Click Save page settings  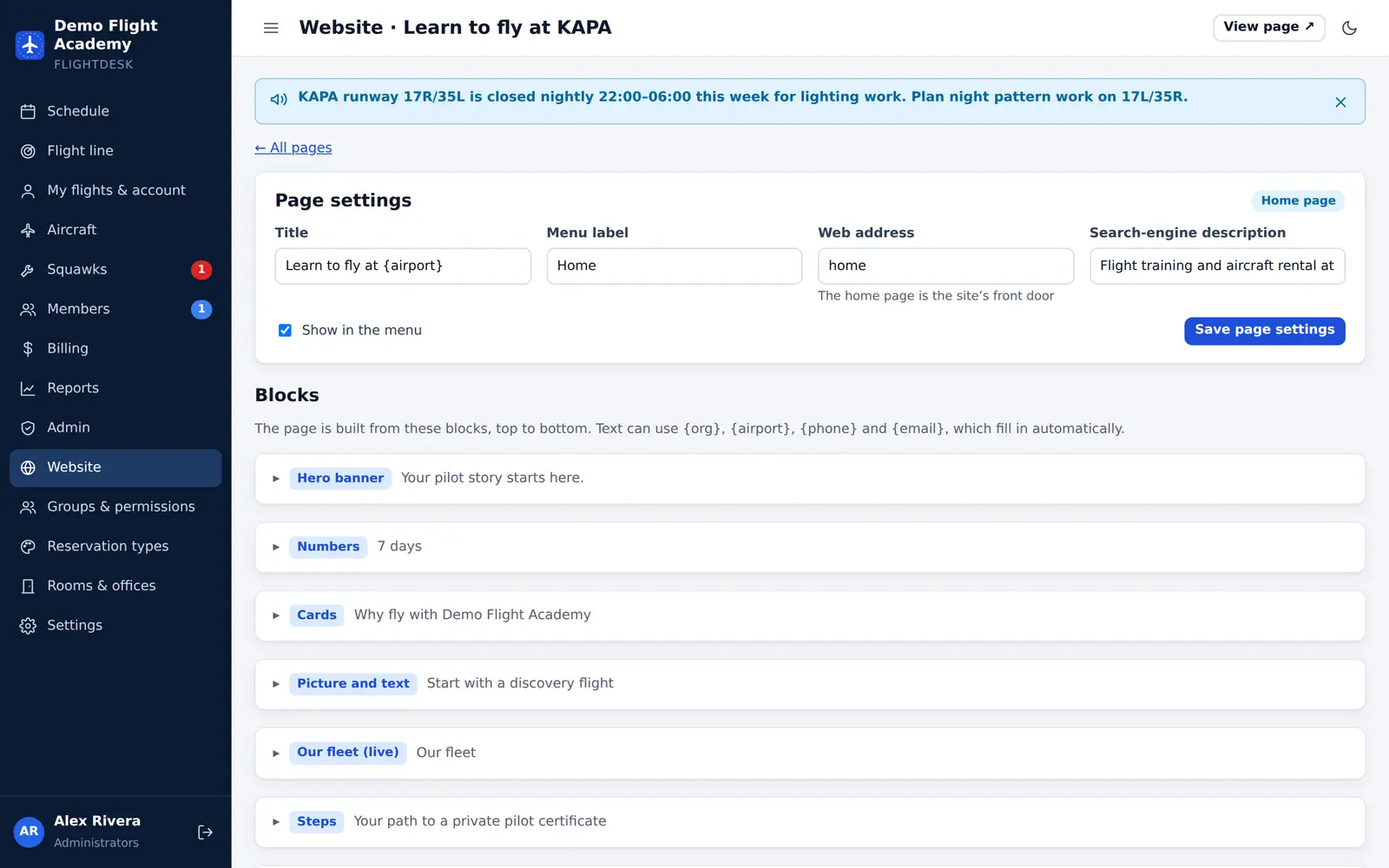click(1264, 331)
